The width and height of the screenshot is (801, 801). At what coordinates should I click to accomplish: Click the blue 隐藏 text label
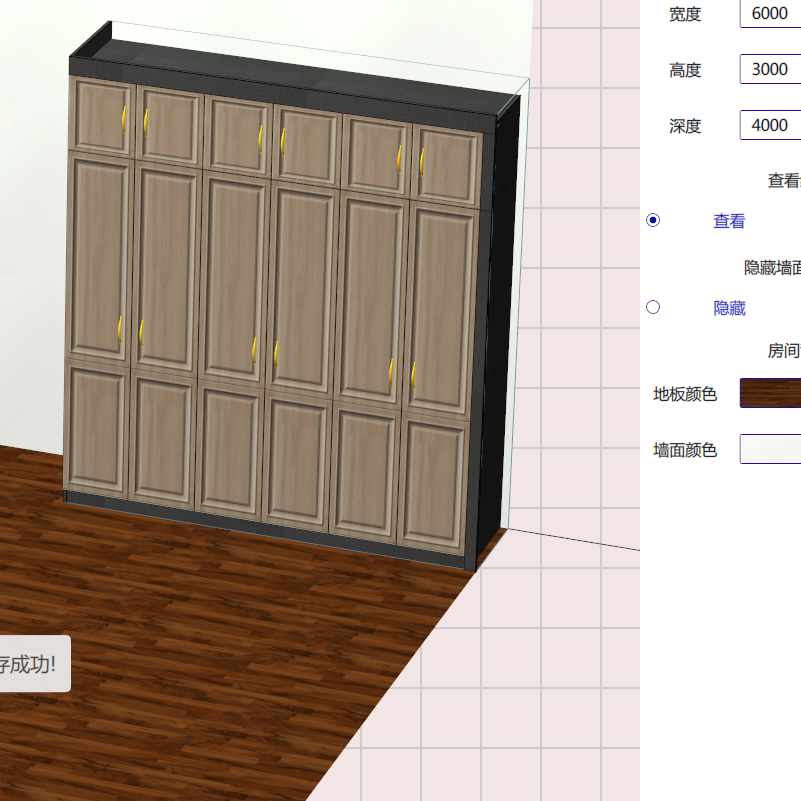(x=729, y=308)
